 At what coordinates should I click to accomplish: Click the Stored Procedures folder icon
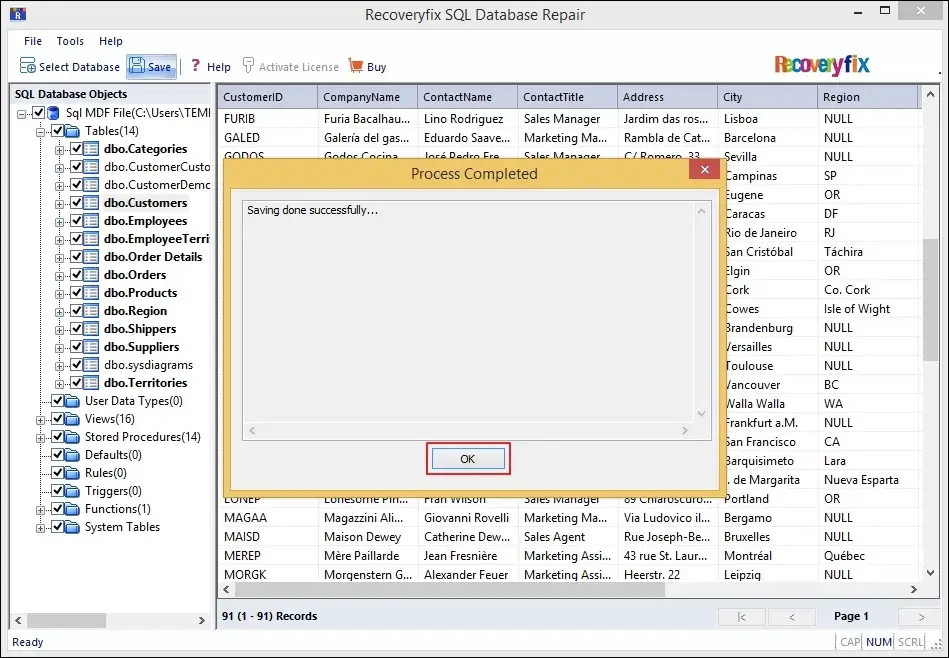pos(73,437)
